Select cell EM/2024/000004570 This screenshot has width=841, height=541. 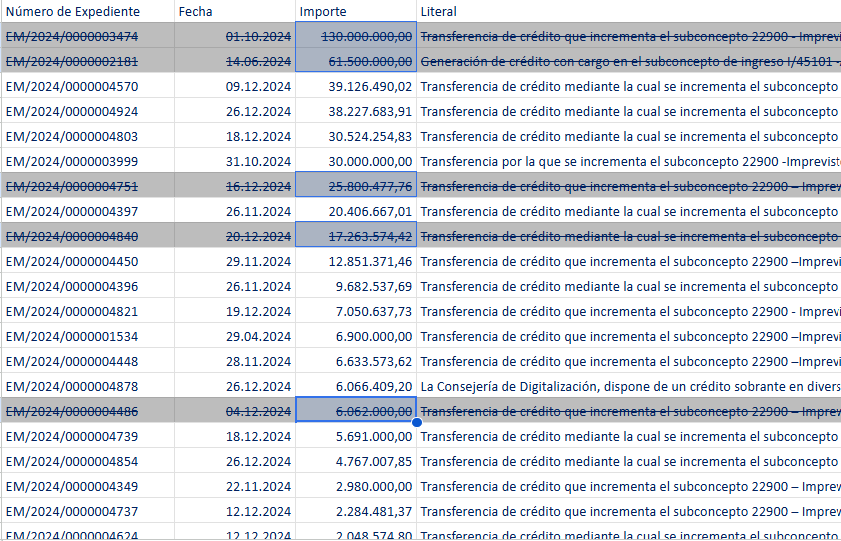point(87,86)
